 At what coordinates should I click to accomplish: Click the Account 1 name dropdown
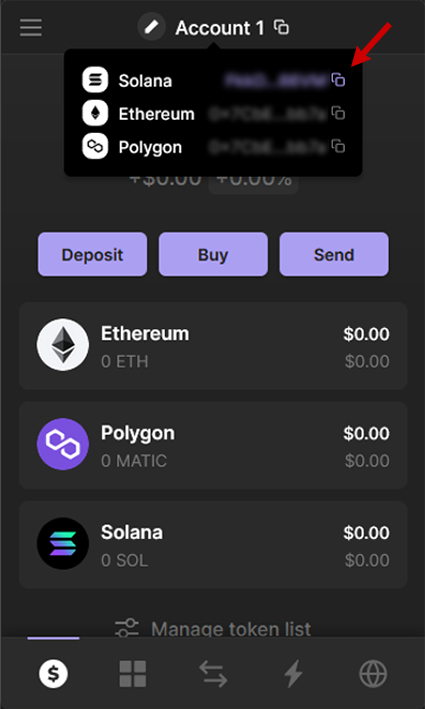pyautogui.click(x=220, y=28)
